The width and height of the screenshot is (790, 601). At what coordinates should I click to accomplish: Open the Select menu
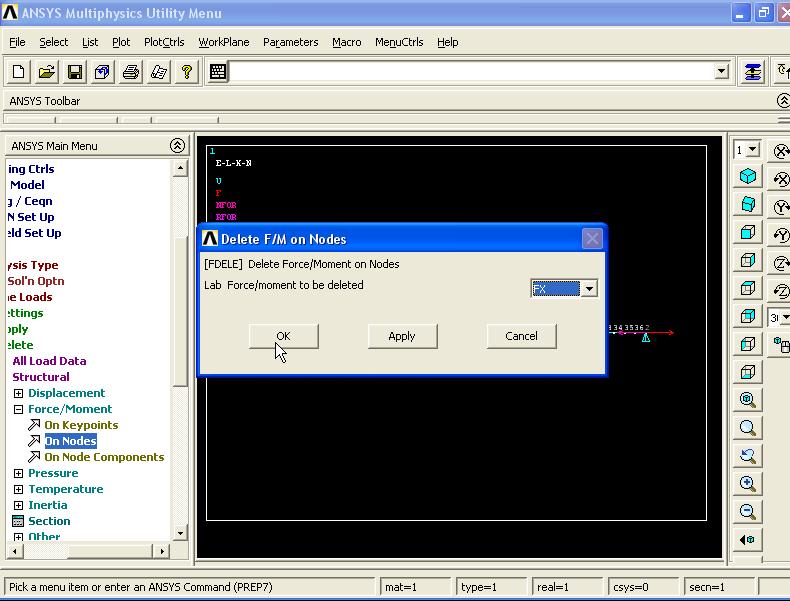coord(53,42)
